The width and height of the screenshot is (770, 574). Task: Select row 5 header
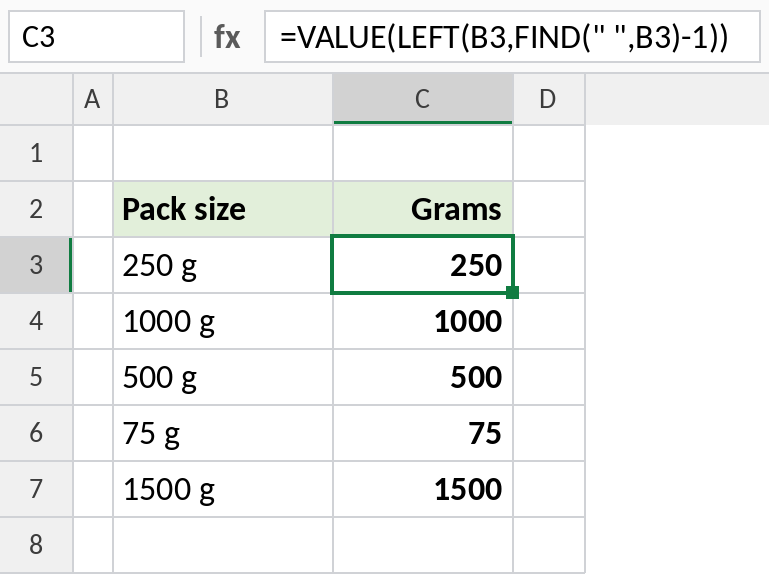pyautogui.click(x=36, y=377)
